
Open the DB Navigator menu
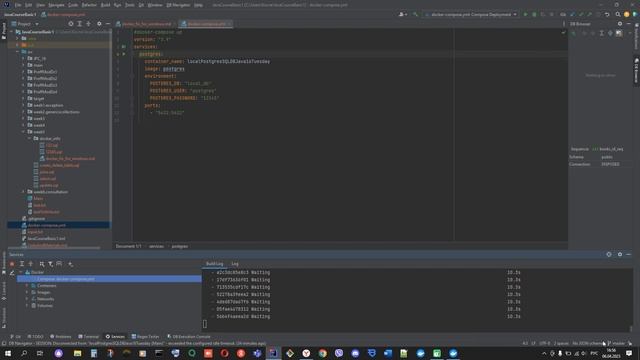[178, 5]
